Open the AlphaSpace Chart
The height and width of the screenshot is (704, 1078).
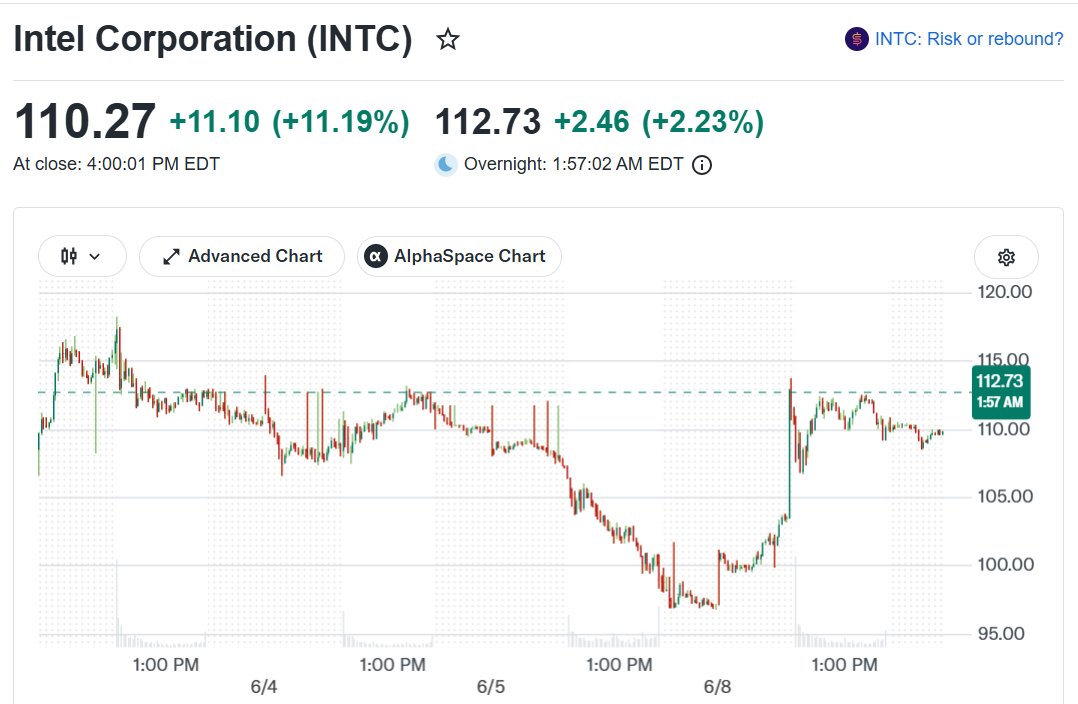coord(459,256)
